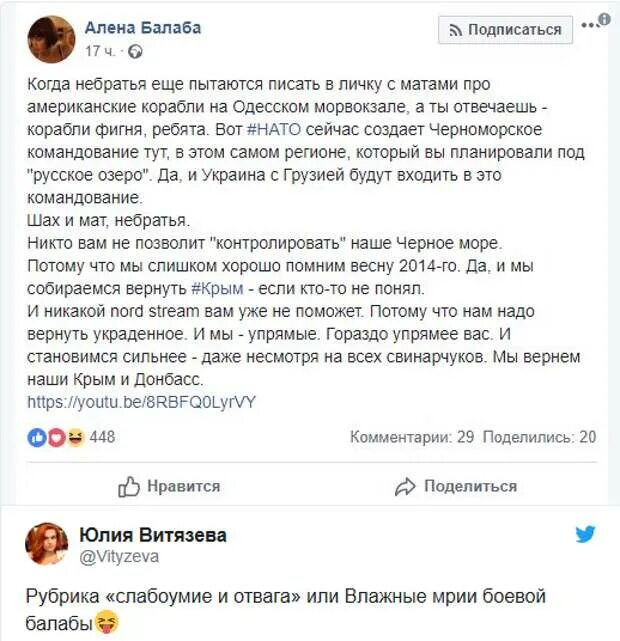Click the 17 ч. post timestamp

tap(100, 52)
